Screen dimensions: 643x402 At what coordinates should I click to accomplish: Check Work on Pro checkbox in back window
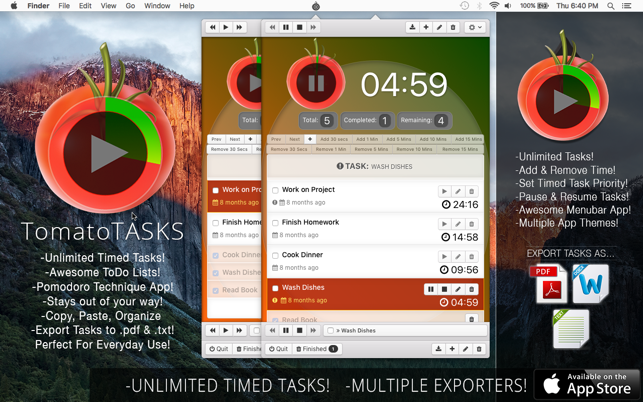point(215,190)
